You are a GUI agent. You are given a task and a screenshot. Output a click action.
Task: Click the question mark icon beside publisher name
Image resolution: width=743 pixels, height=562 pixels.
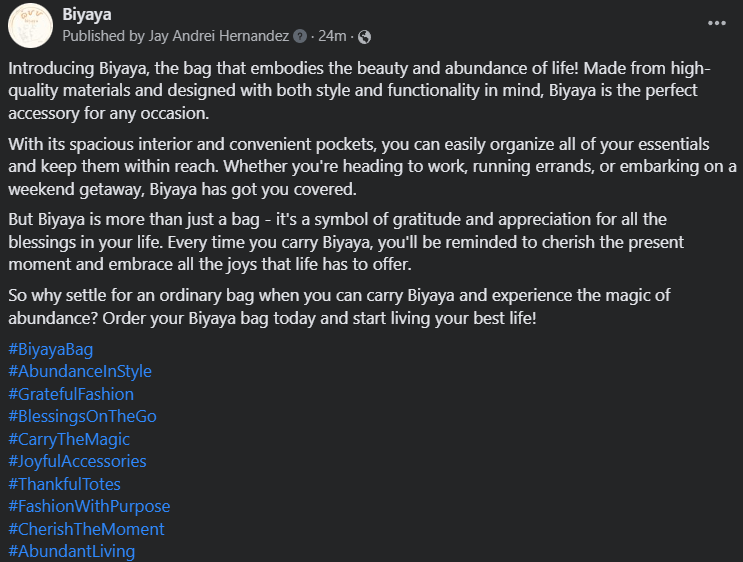[x=299, y=37]
